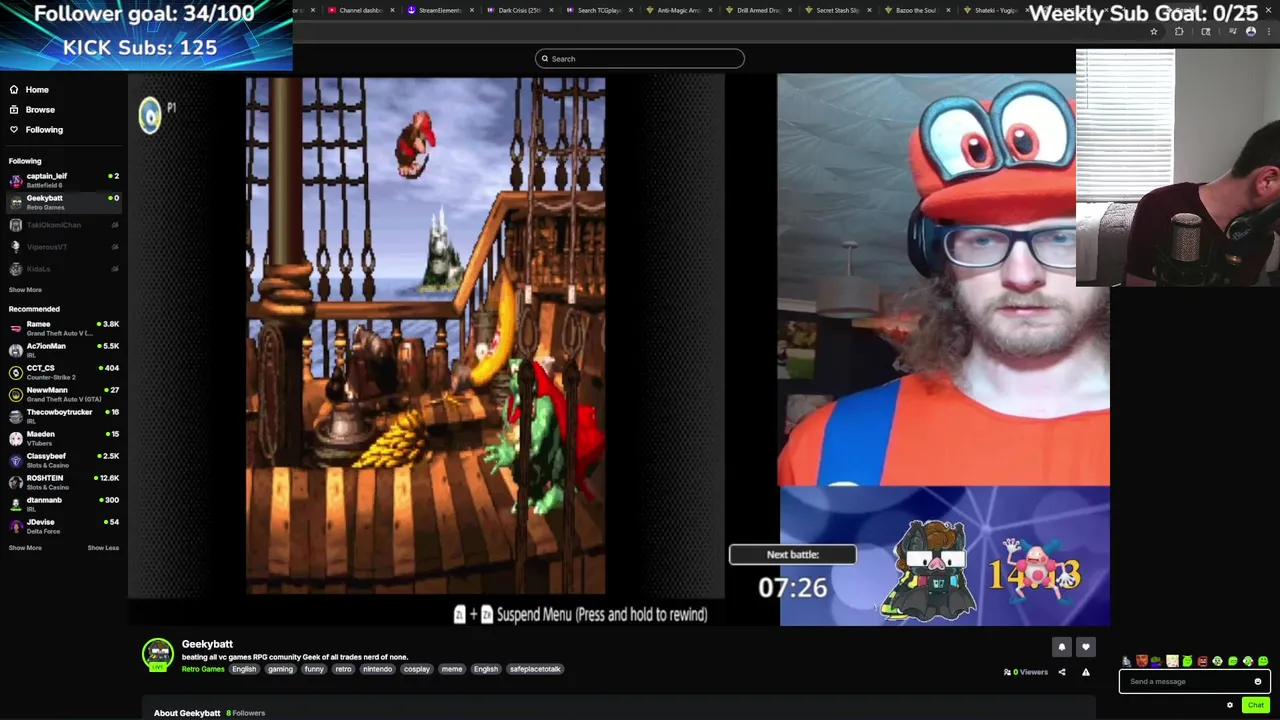The width and height of the screenshot is (1280, 720).
Task: Open chat settings gear icon
Action: (1230, 705)
